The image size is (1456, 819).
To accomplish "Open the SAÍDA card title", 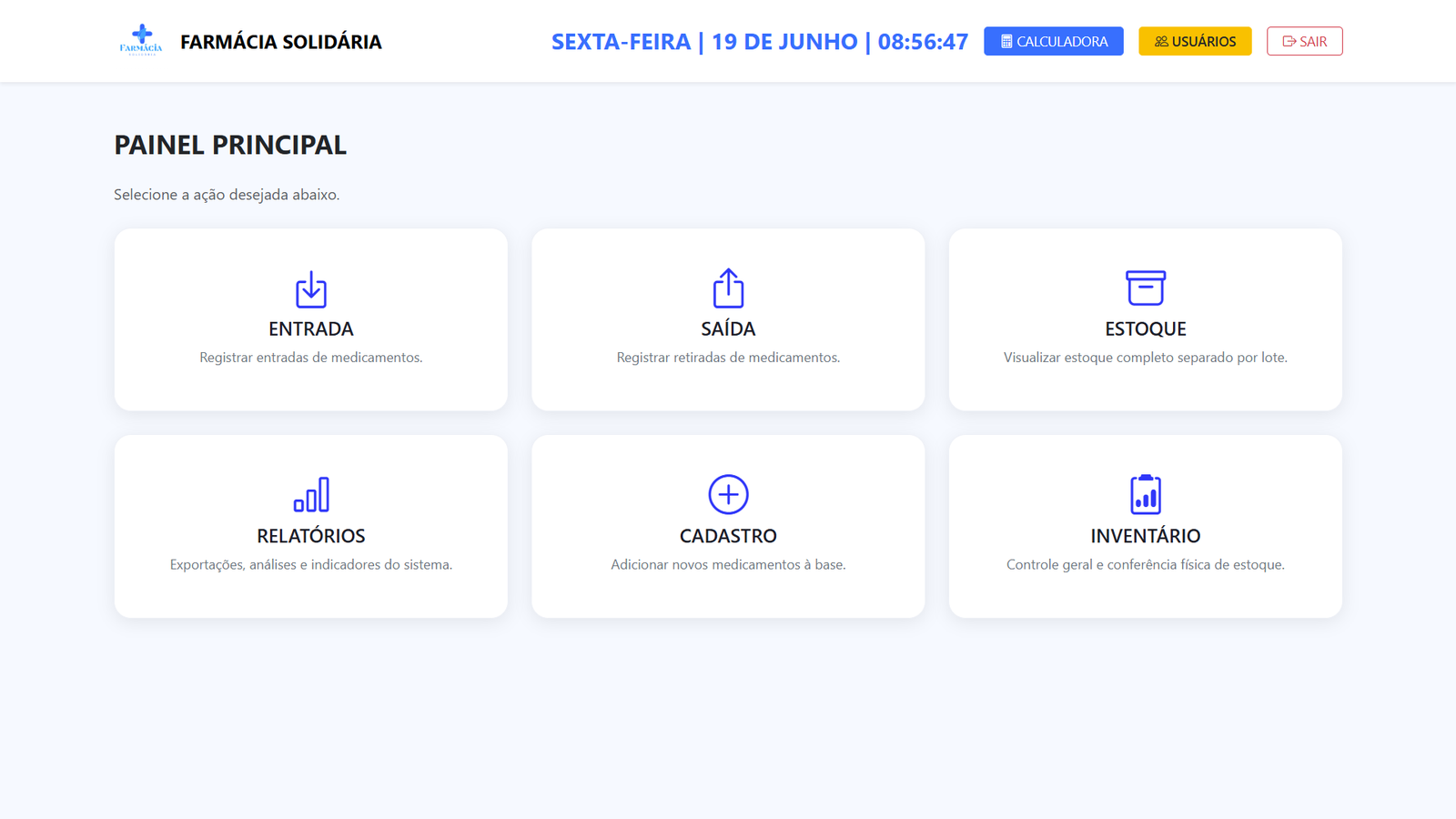I will point(728,329).
